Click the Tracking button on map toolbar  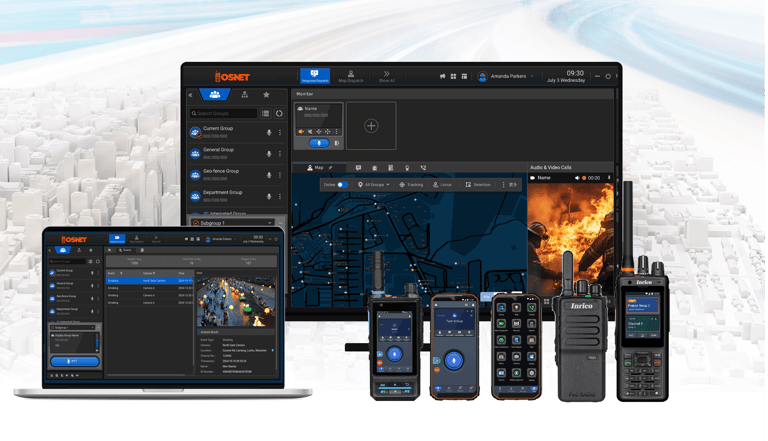click(x=411, y=185)
